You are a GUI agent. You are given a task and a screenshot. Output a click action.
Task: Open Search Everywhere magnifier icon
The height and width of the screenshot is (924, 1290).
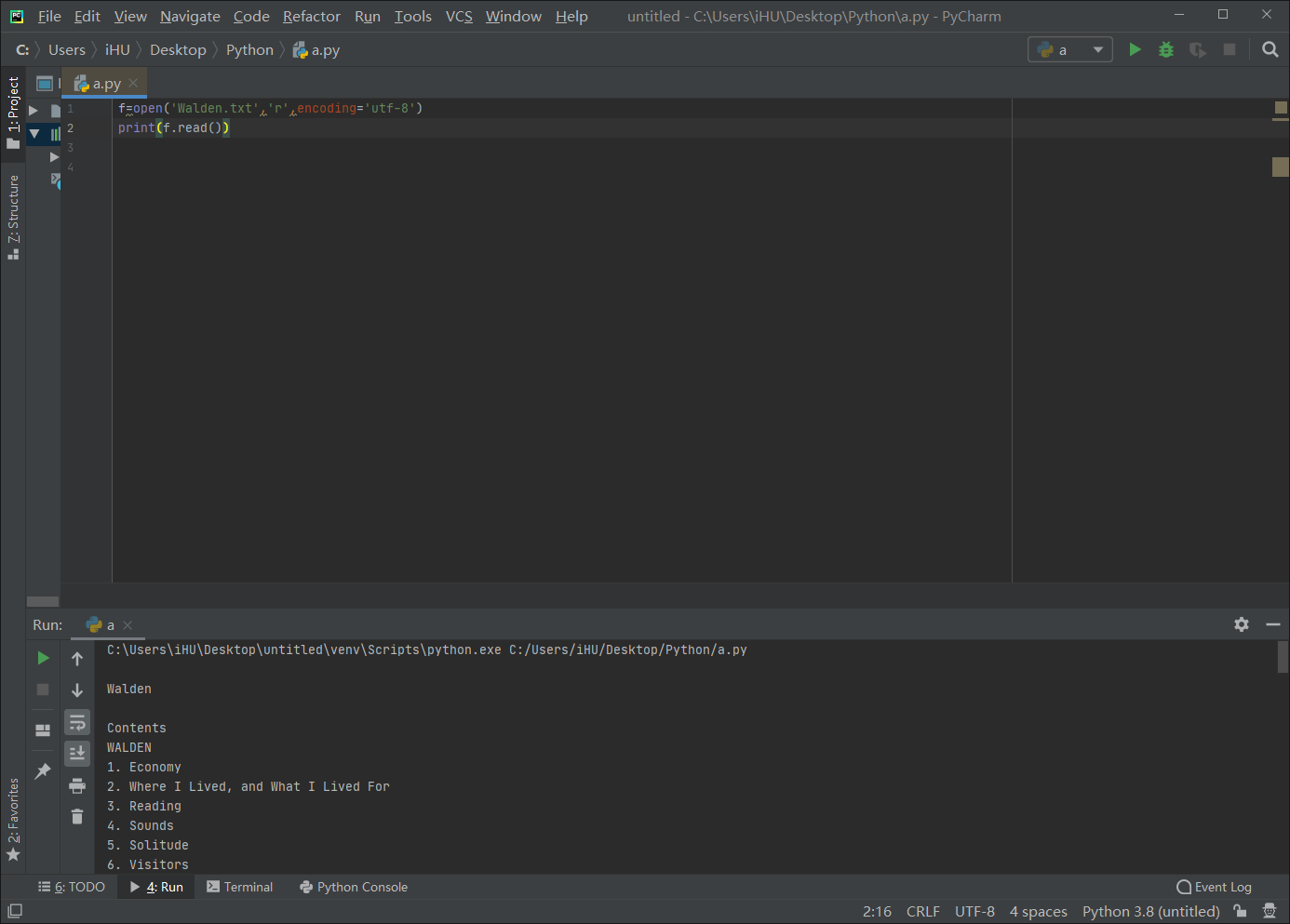coord(1270,49)
